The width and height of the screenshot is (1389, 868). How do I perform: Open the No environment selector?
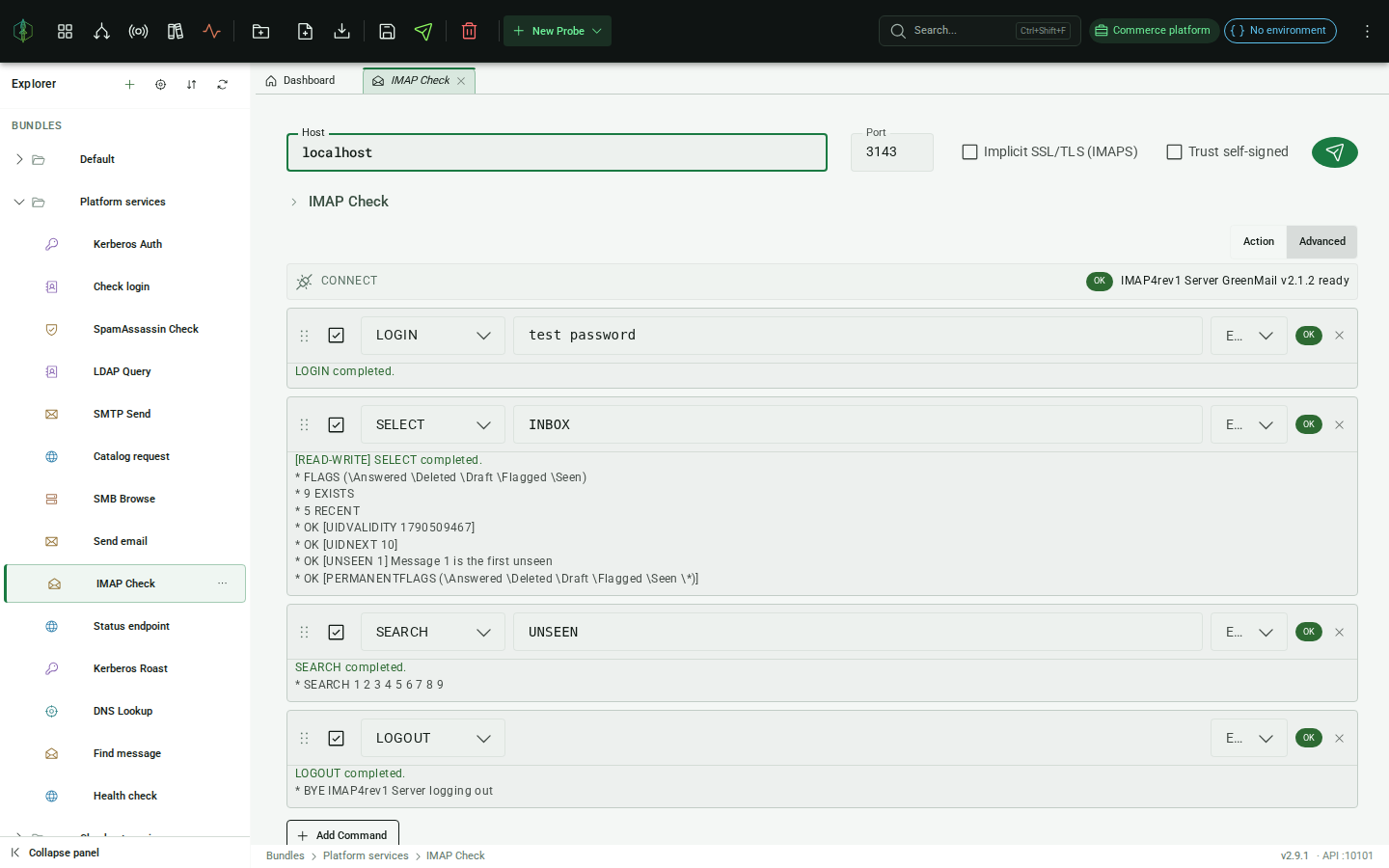1280,31
